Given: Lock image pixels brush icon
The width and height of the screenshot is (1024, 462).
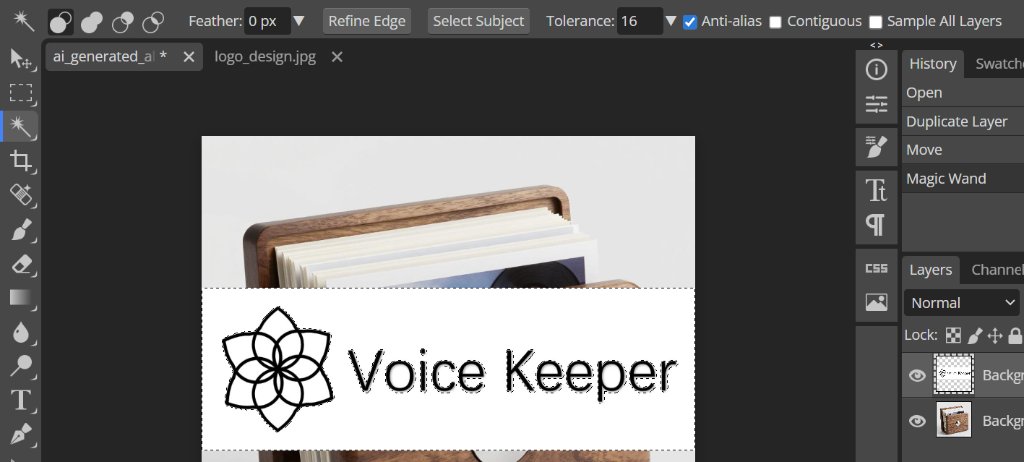Looking at the screenshot, I should 974,336.
